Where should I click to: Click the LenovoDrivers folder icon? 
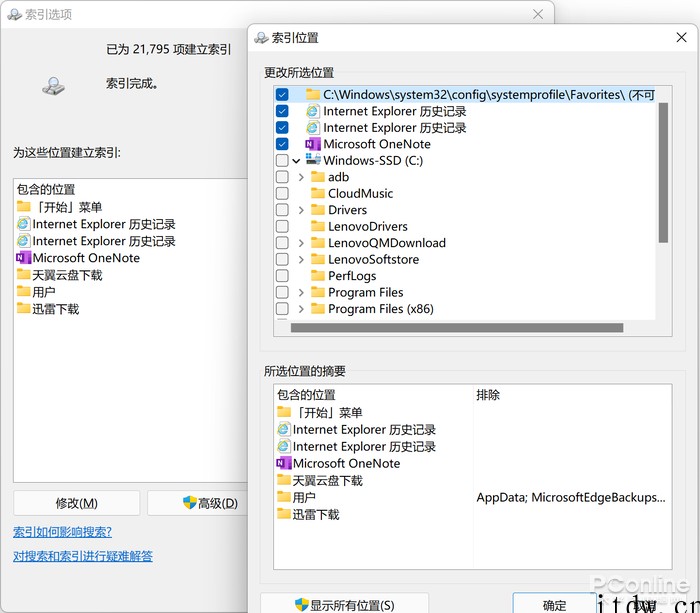coord(317,226)
